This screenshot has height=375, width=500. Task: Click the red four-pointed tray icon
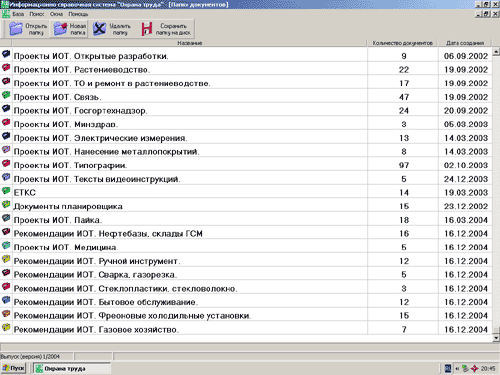point(474,368)
